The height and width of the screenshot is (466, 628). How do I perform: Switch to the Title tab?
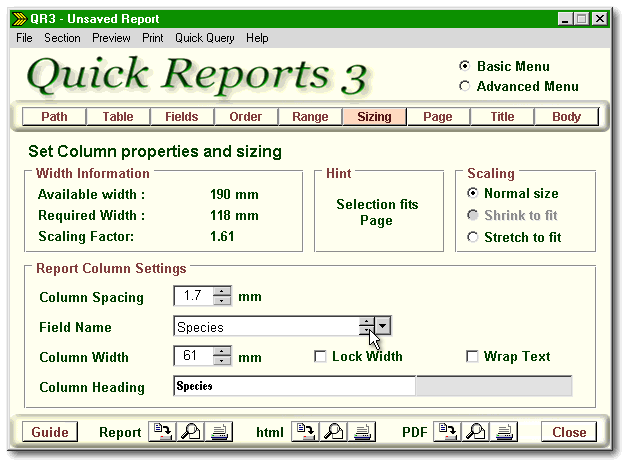tap(502, 116)
